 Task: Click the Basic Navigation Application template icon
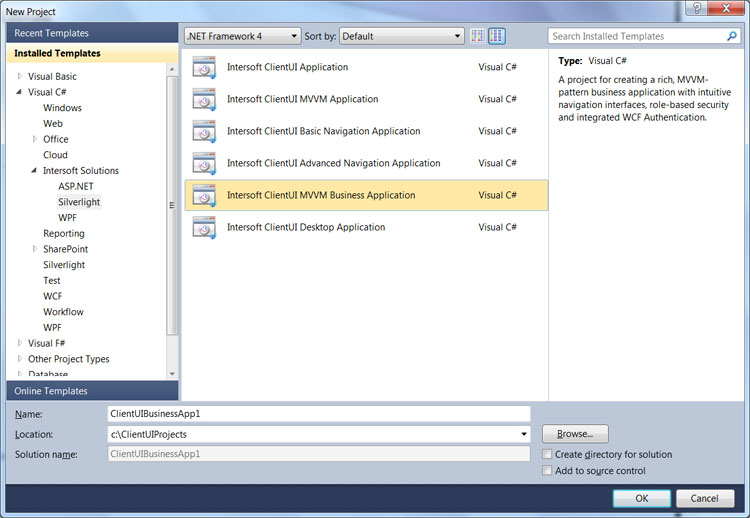(204, 132)
